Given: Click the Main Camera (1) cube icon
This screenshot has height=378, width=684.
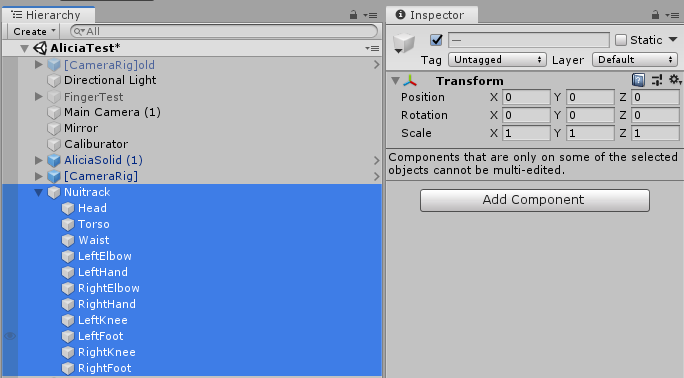Looking at the screenshot, I should [x=54, y=112].
